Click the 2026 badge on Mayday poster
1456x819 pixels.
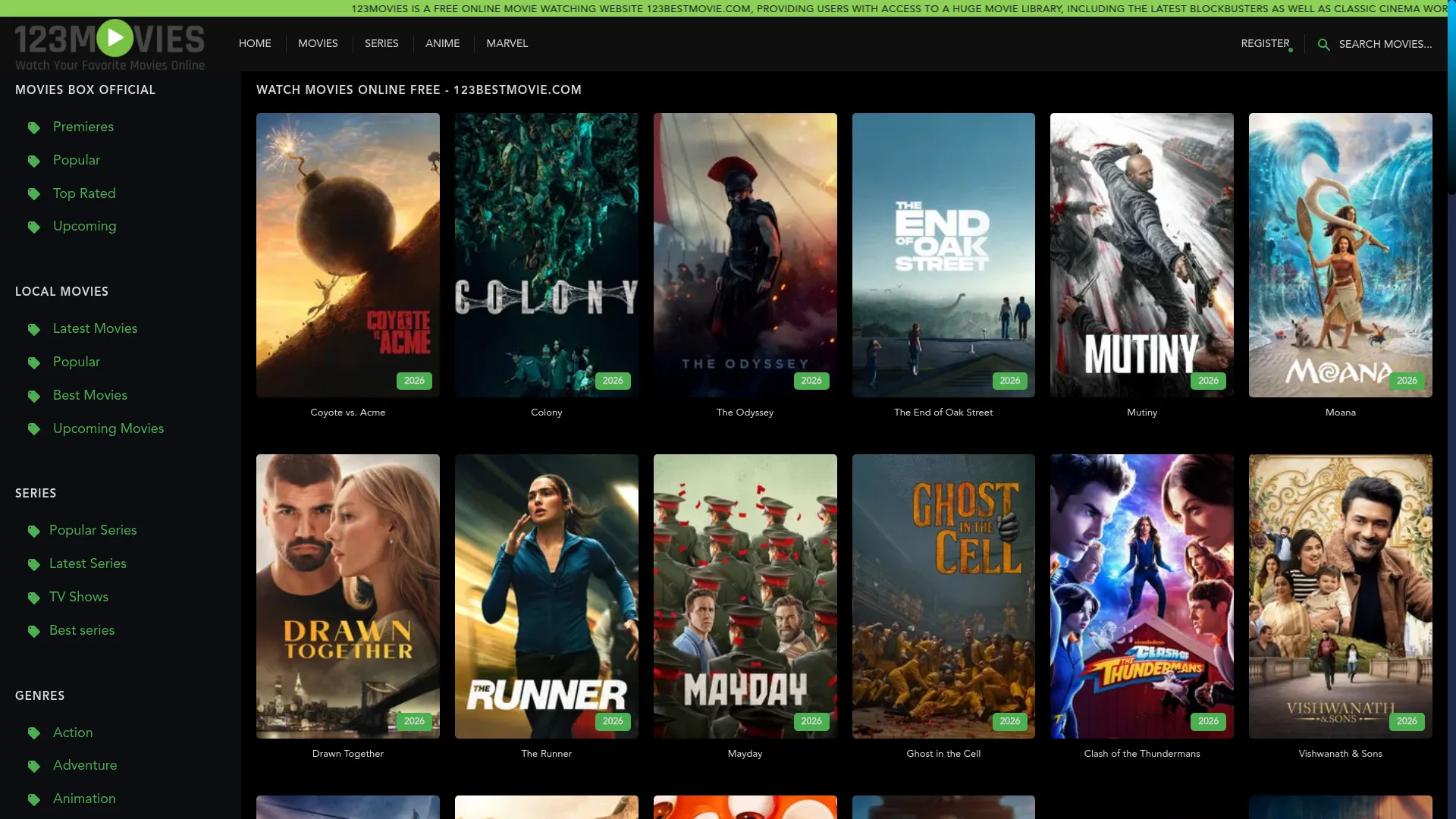click(x=811, y=721)
